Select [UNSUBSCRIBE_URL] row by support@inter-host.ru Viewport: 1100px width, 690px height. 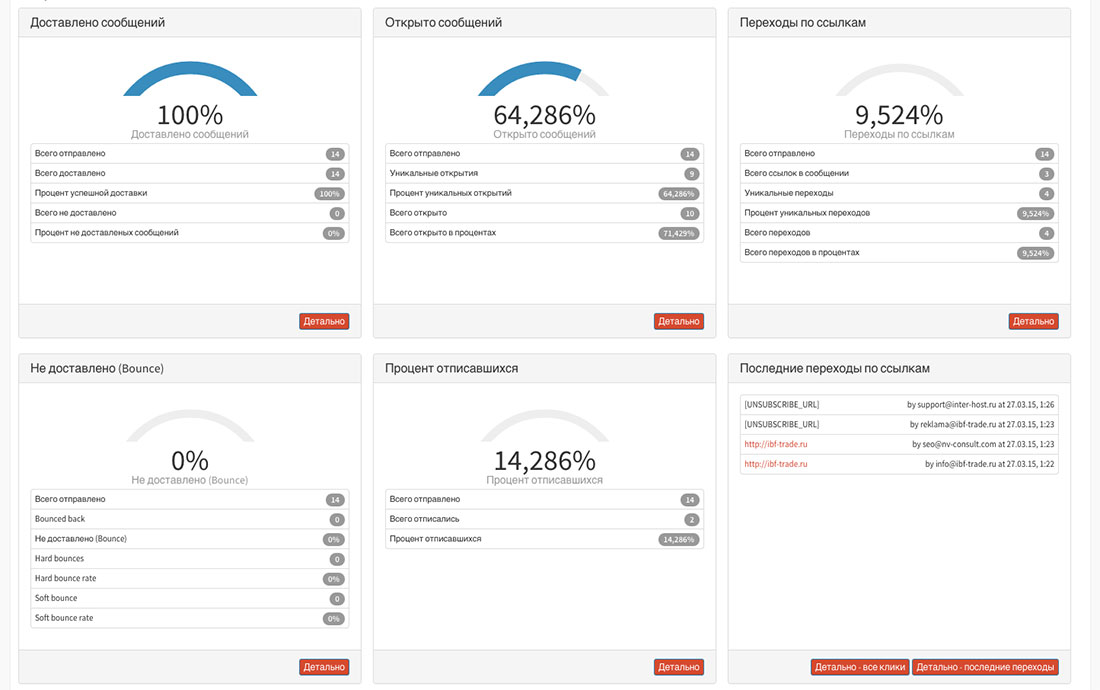pyautogui.click(x=899, y=405)
